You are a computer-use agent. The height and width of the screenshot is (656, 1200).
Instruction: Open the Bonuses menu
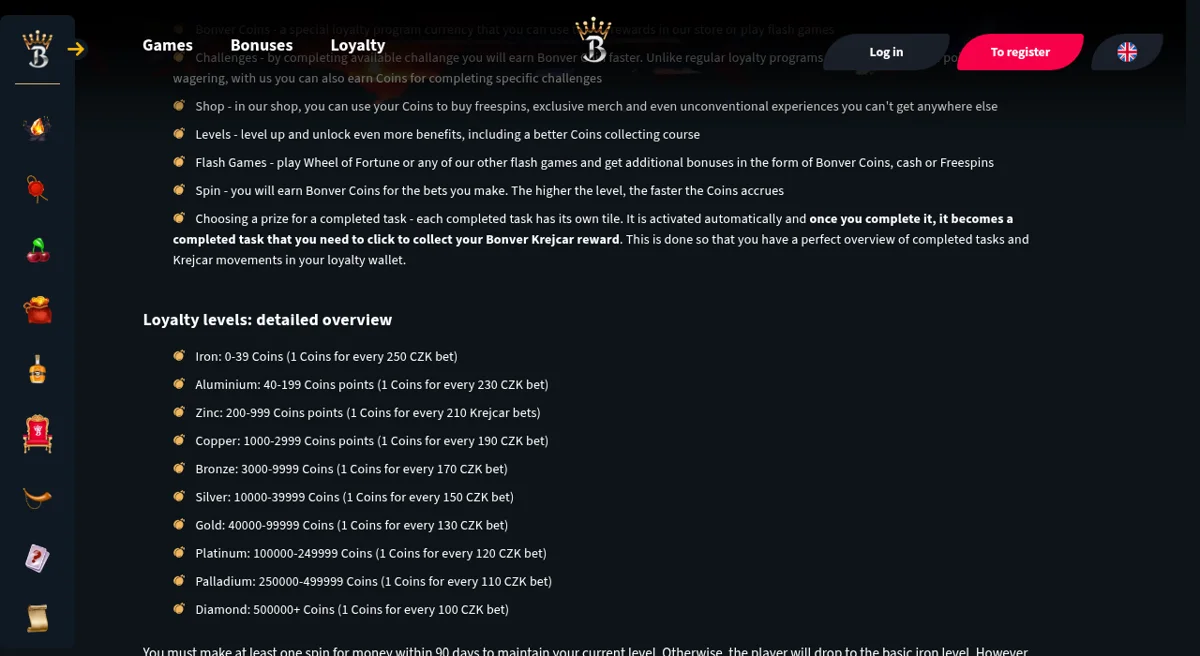point(261,45)
